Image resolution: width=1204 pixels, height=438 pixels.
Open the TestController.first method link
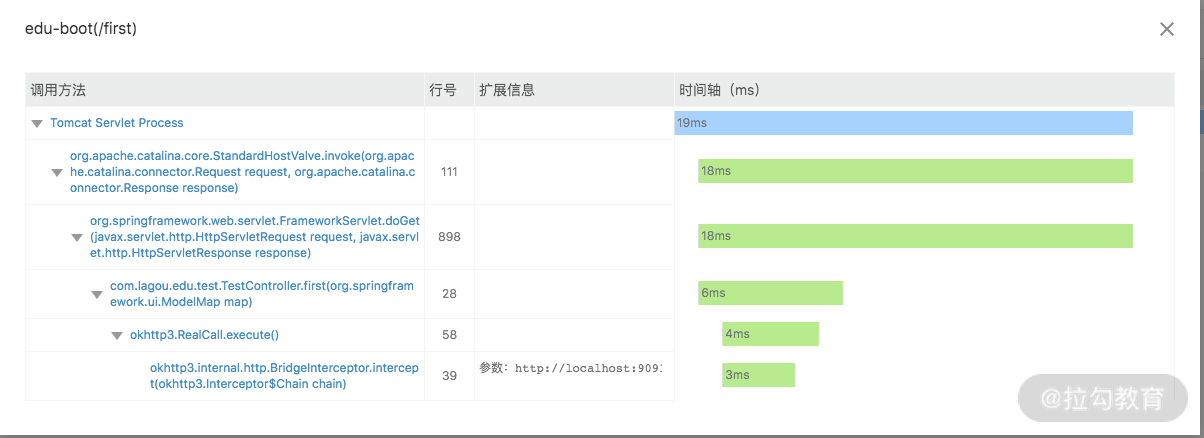(x=261, y=294)
